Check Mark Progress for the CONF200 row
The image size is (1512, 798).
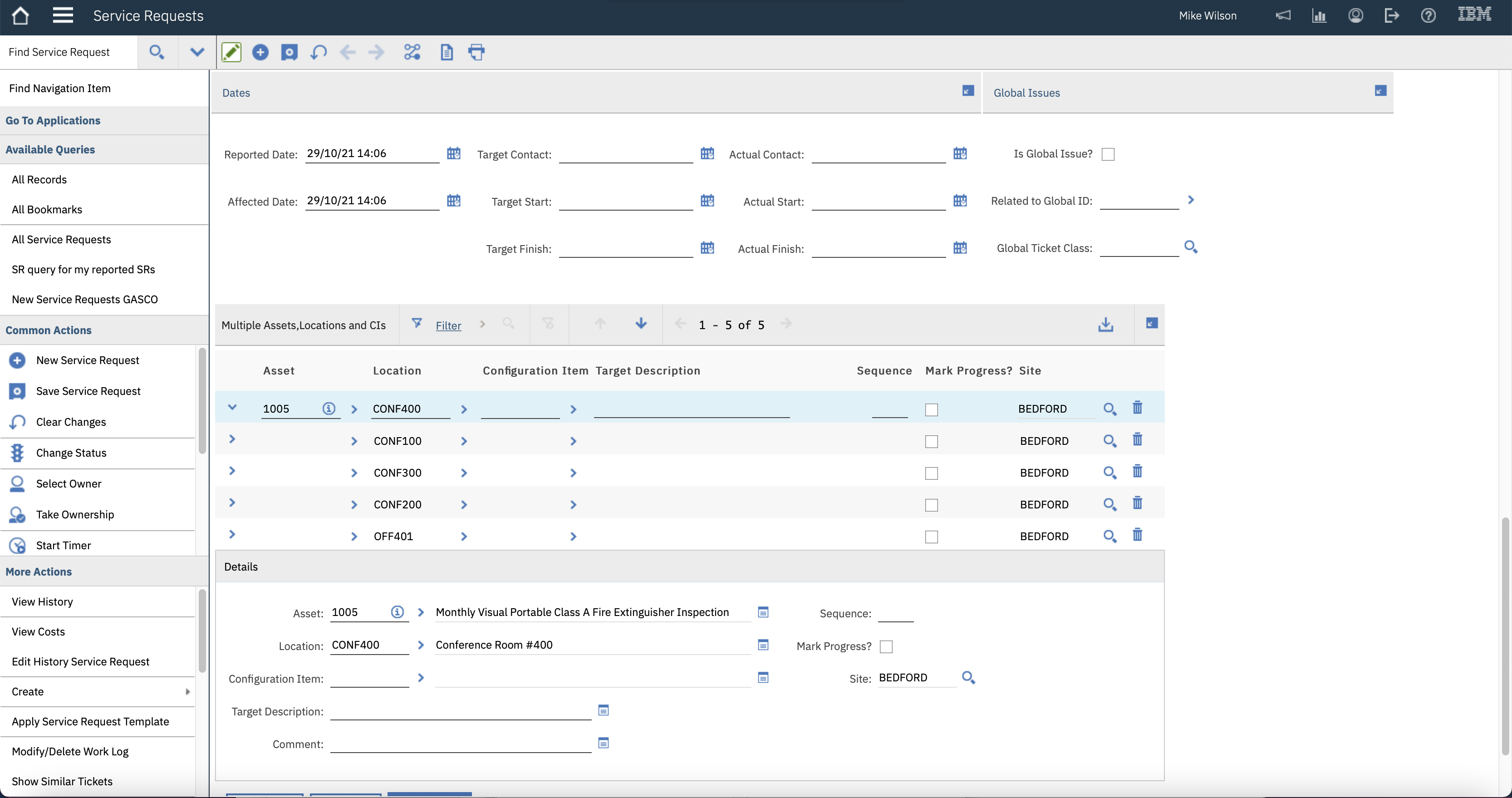click(x=931, y=504)
